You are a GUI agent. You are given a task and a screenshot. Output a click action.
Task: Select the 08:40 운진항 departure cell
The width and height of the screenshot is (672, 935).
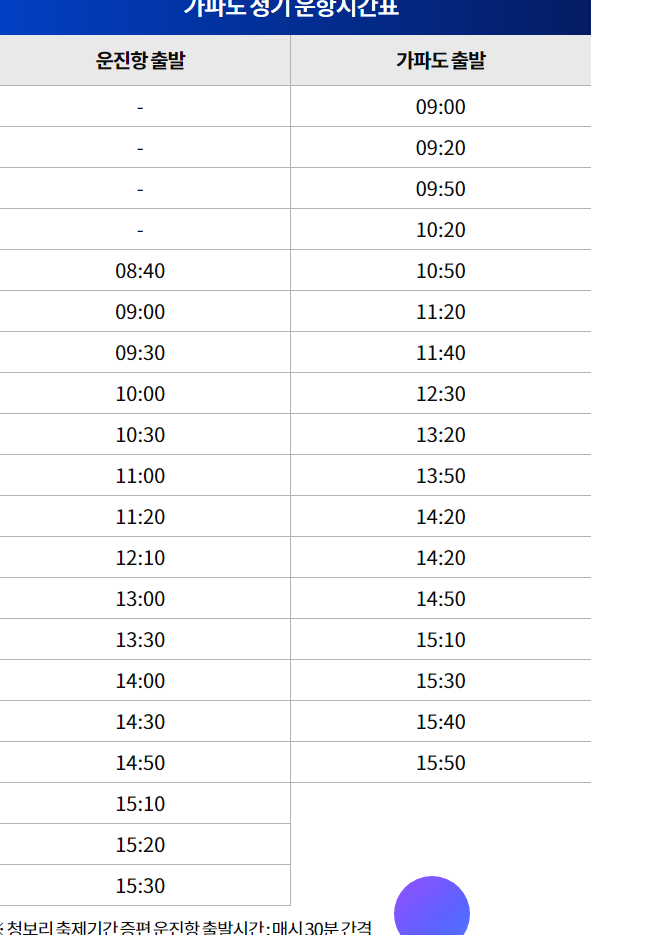141,271
